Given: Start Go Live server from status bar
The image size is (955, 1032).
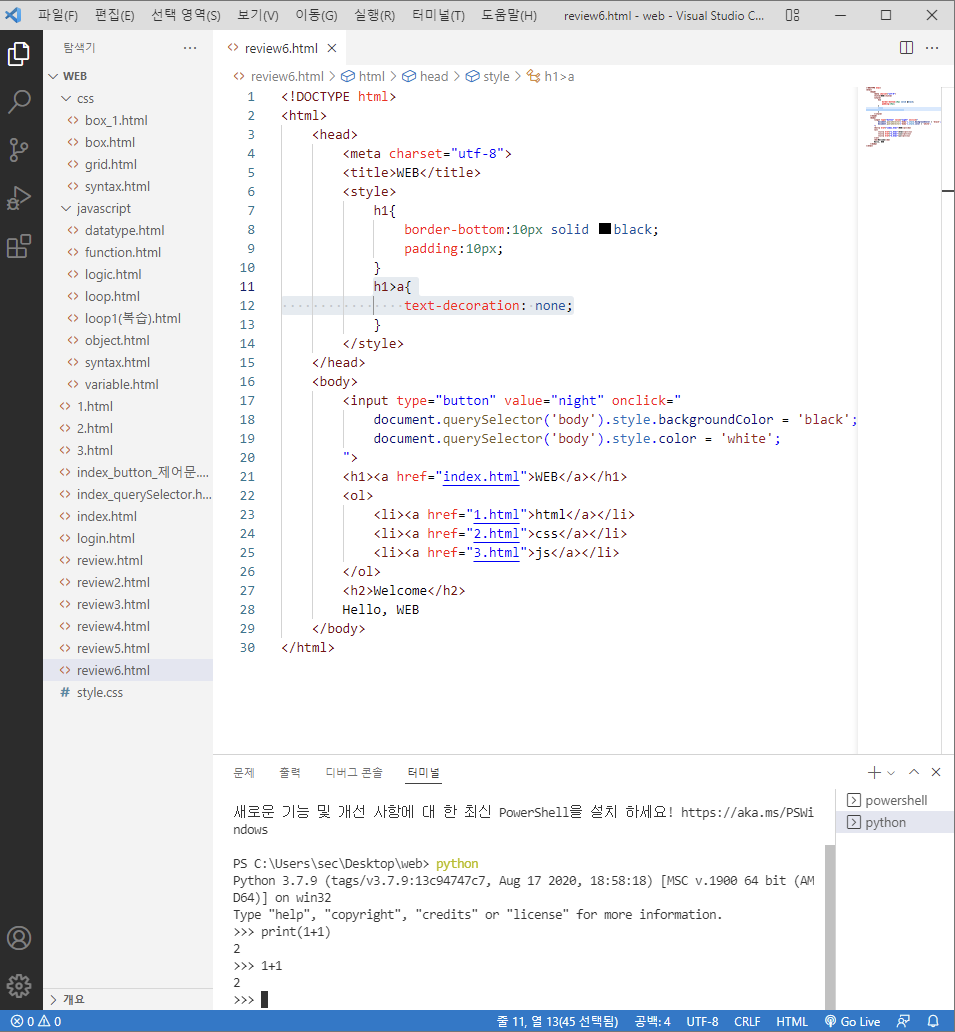Looking at the screenshot, I should 853,1021.
